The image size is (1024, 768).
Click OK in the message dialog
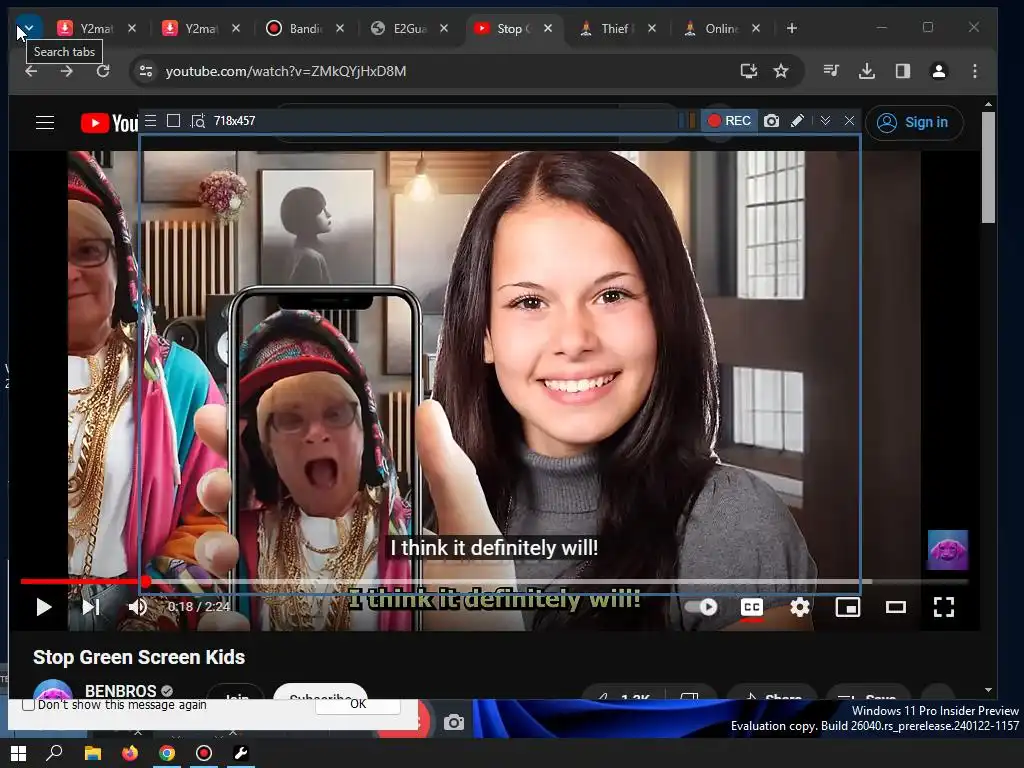[358, 704]
